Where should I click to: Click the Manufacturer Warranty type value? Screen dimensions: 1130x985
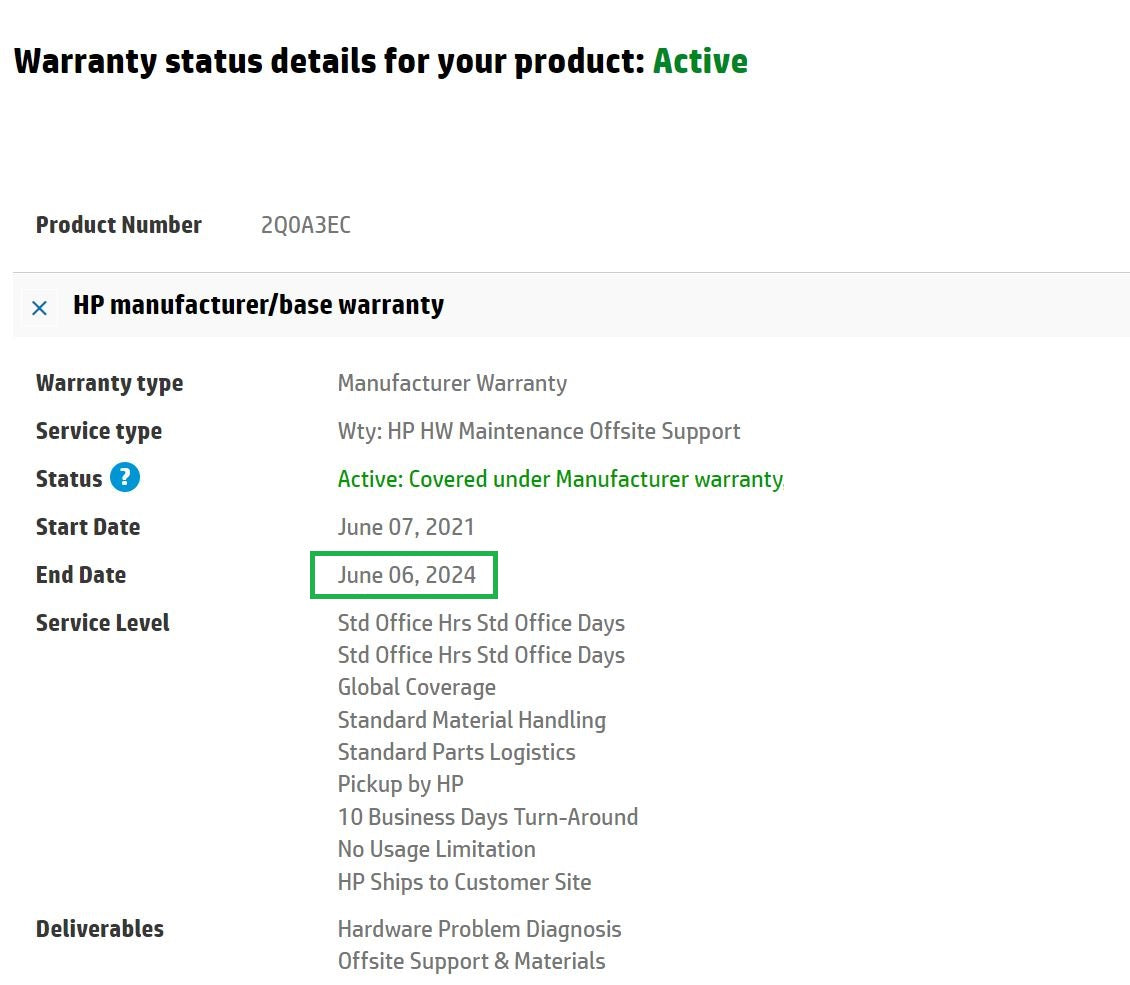pos(452,383)
